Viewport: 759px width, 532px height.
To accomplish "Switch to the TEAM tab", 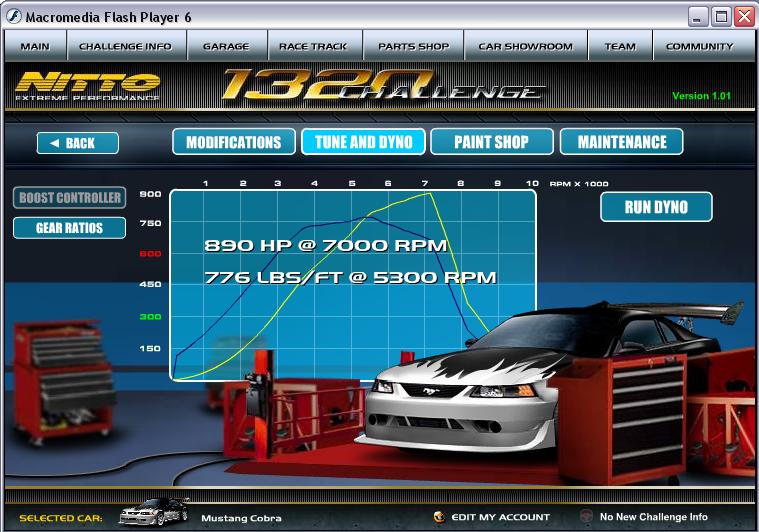I will coord(620,46).
